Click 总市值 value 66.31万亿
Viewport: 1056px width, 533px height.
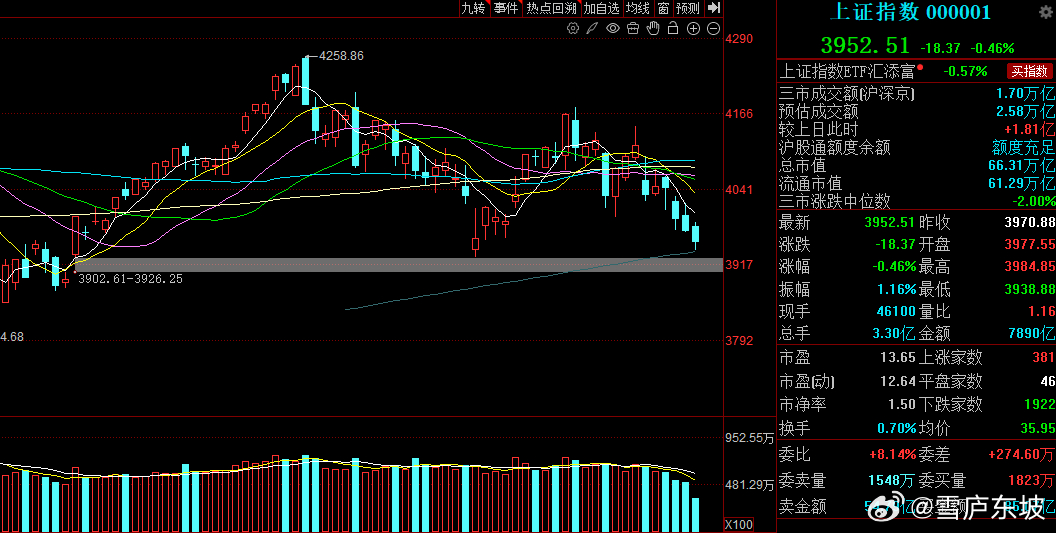click(x=1022, y=165)
